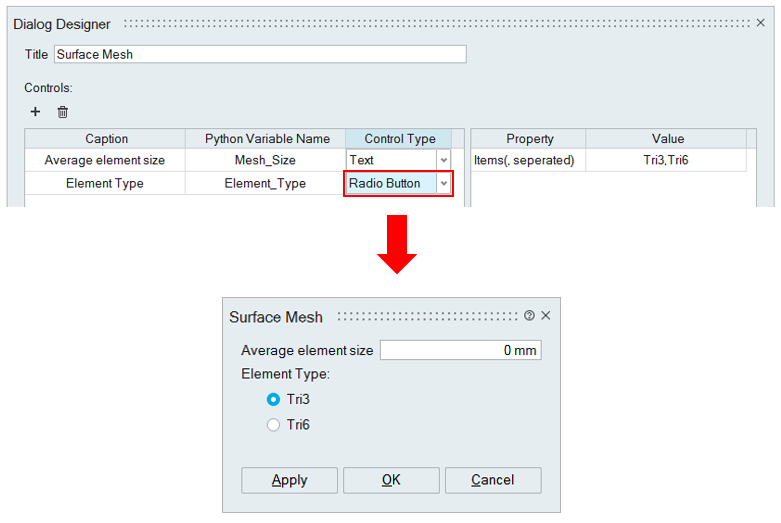Select the Element Type caption cell

click(105, 184)
